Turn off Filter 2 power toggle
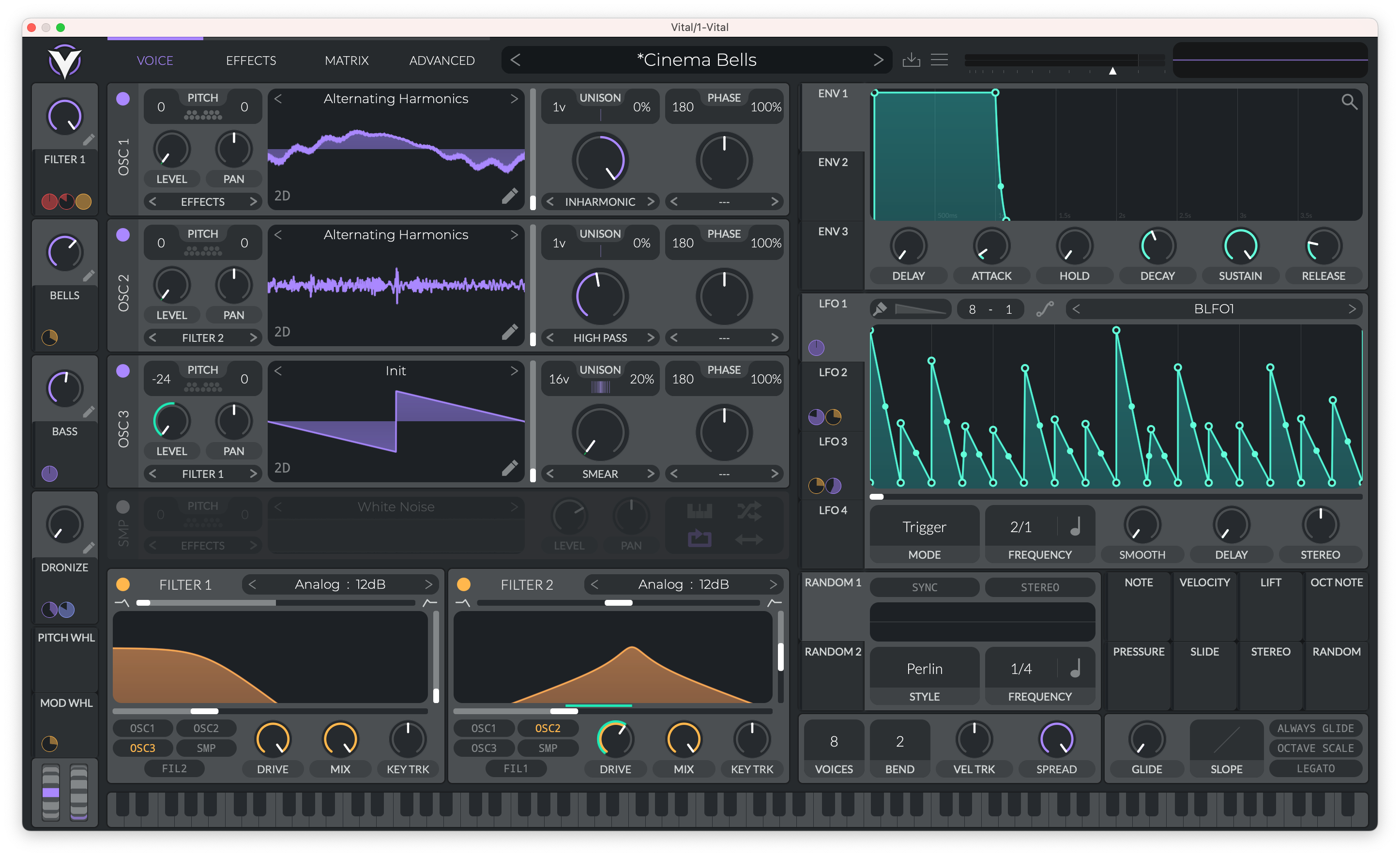The image size is (1400, 857). click(464, 584)
